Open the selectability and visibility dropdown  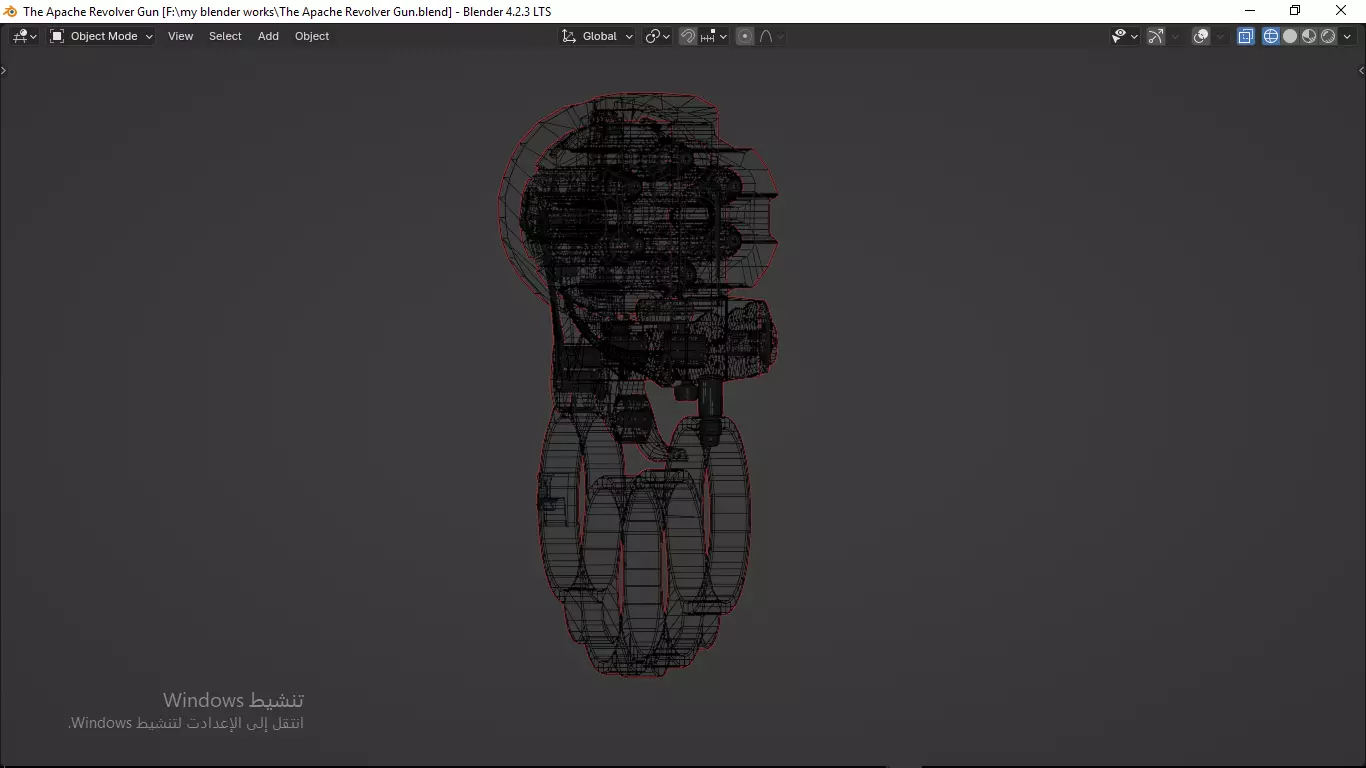(x=1125, y=36)
